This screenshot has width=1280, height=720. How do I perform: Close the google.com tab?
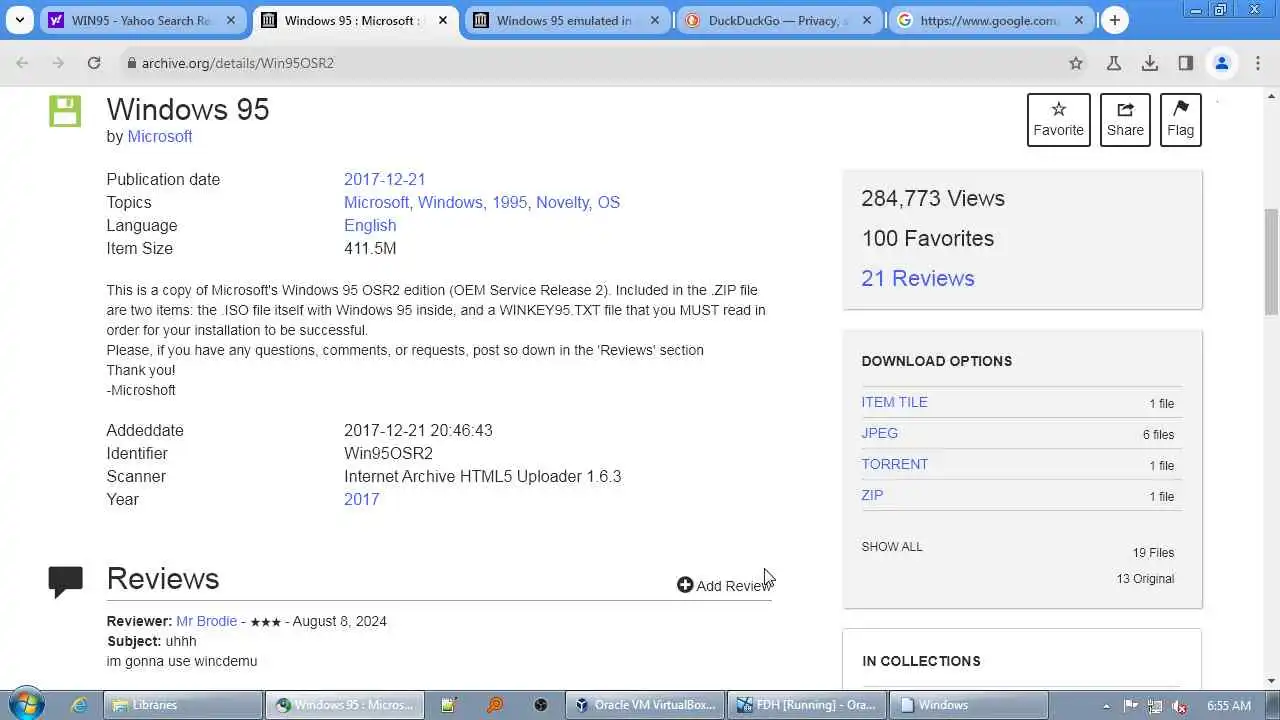click(1079, 20)
